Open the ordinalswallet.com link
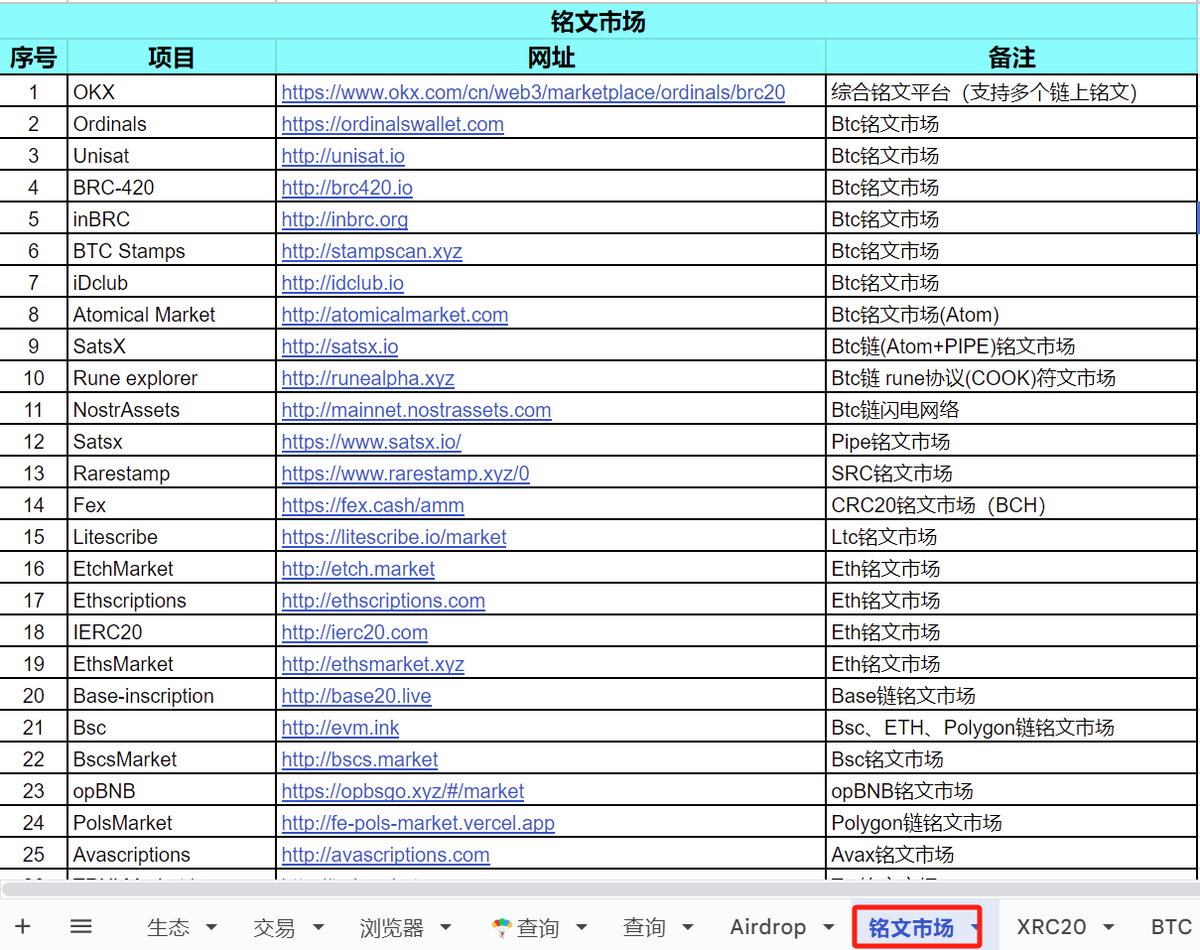This screenshot has height=950, width=1200. click(392, 124)
